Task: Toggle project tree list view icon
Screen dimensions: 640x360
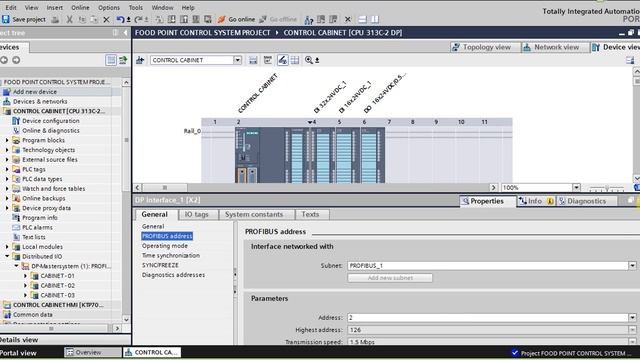Action: (111, 60)
